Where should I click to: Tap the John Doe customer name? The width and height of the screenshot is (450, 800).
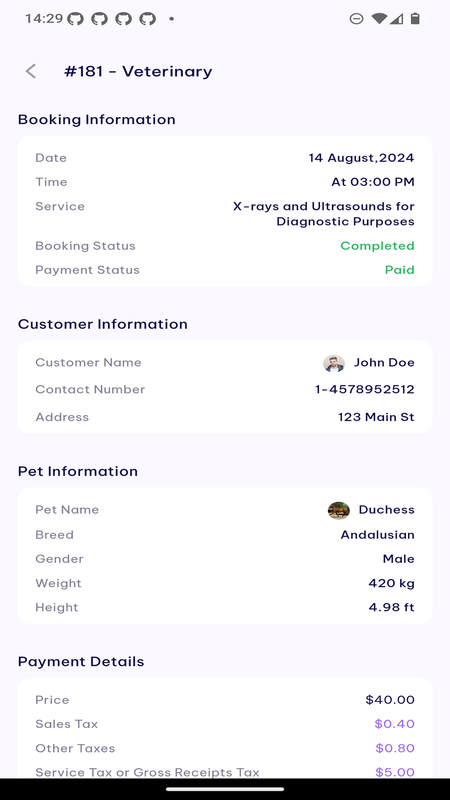click(x=384, y=363)
